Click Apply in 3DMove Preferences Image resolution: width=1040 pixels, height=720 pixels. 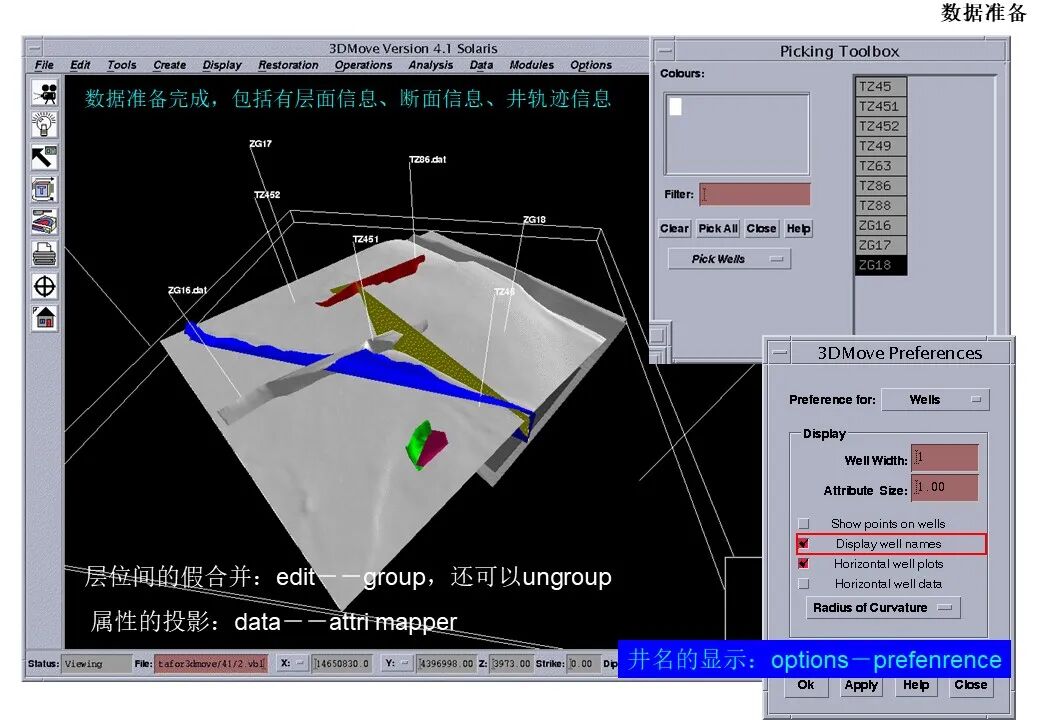pyautogui.click(x=861, y=686)
